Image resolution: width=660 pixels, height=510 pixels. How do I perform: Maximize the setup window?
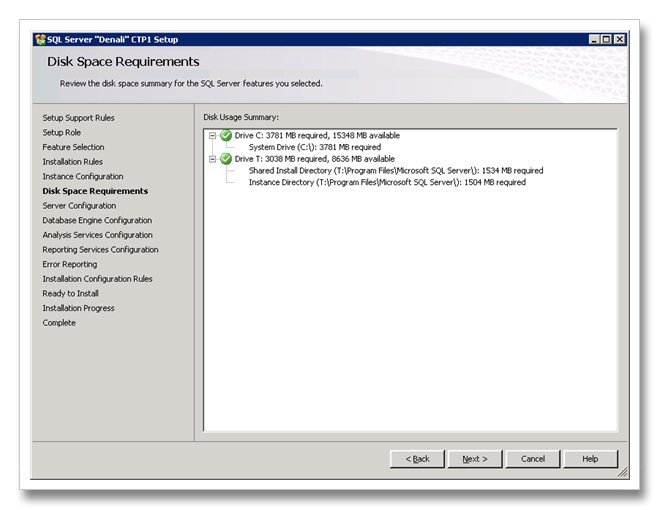[x=606, y=40]
